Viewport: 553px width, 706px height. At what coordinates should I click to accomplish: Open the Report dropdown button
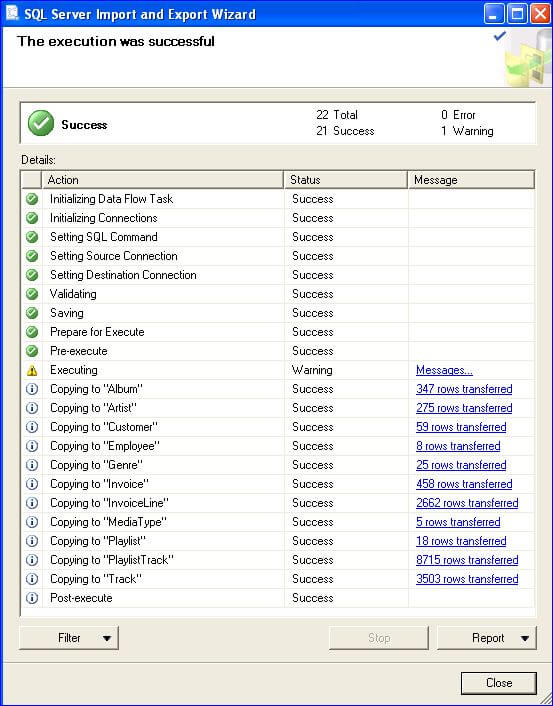point(487,638)
